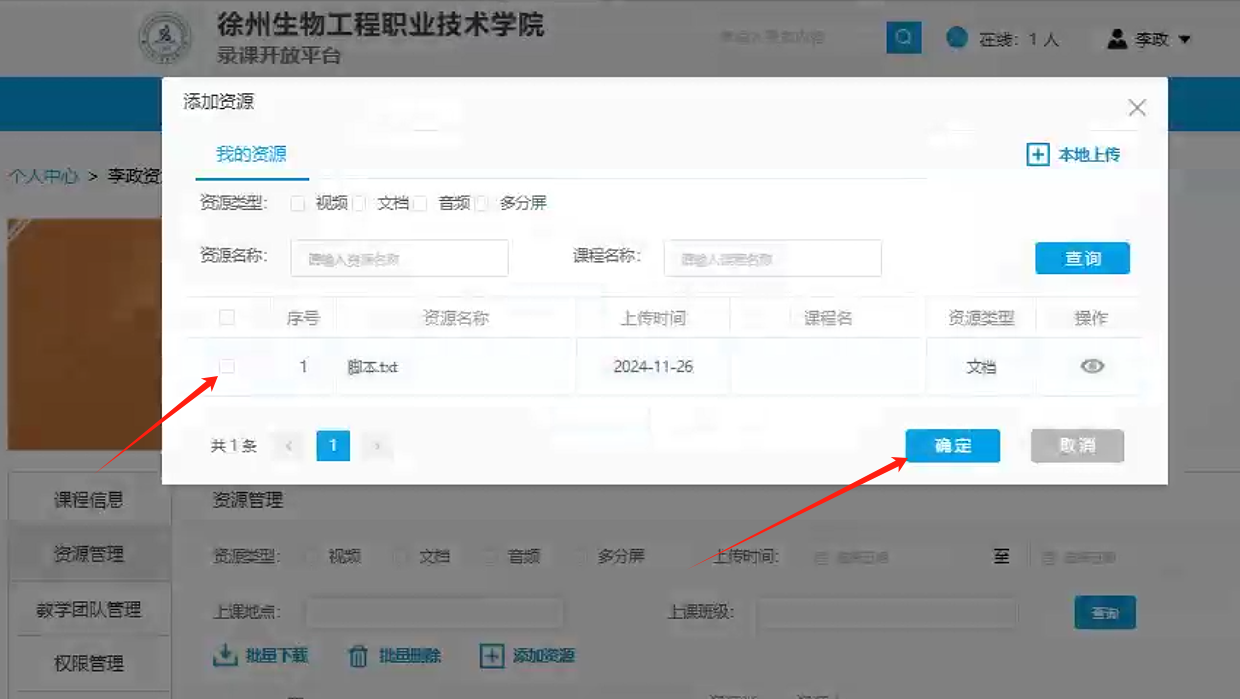The image size is (1240, 699).
Task: Click the 批量删除 trash icon
Action: pos(358,656)
